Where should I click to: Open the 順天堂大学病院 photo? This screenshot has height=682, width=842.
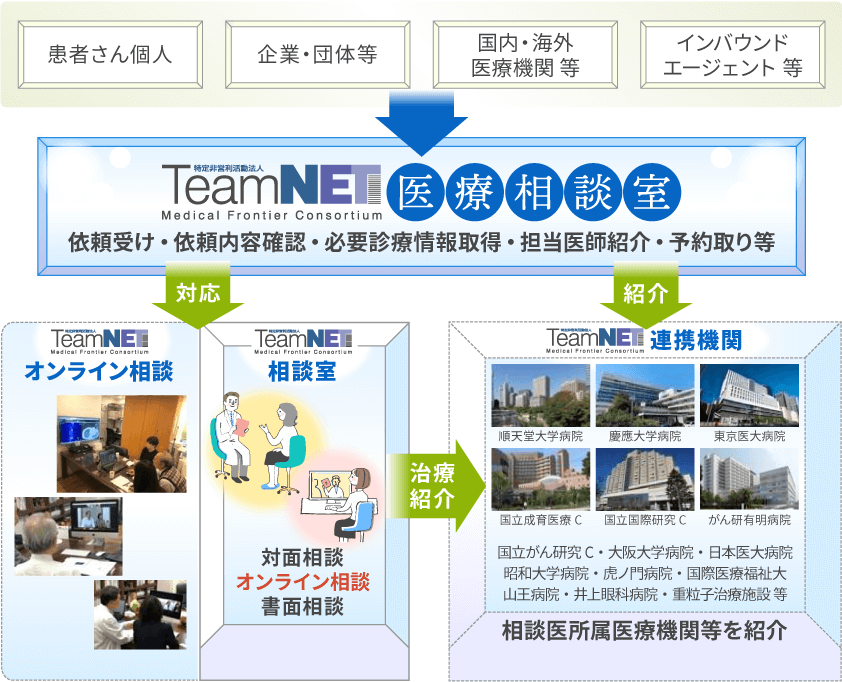[x=541, y=395]
